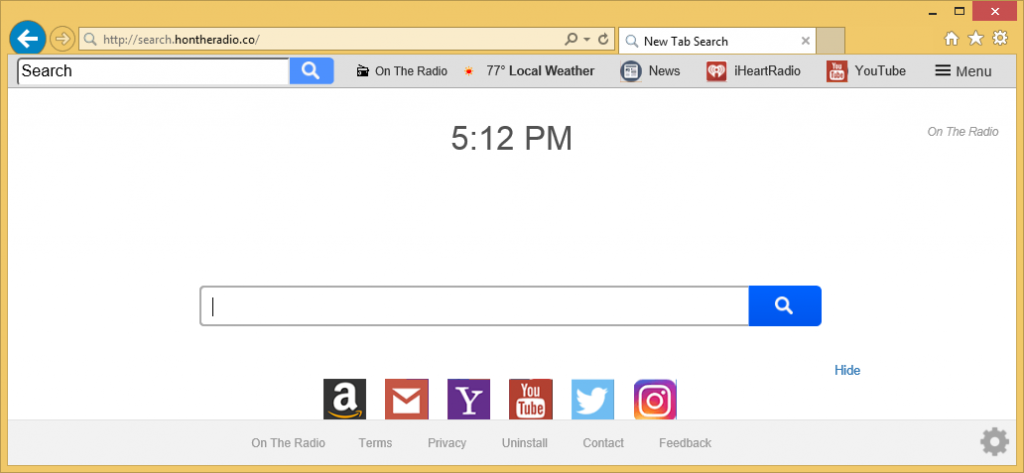Open the Gmail envelope shortcut tile

(x=407, y=399)
